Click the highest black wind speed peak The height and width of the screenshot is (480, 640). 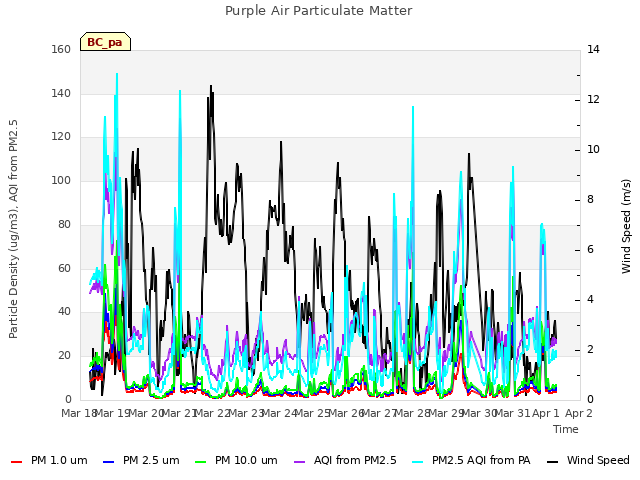pos(211,87)
